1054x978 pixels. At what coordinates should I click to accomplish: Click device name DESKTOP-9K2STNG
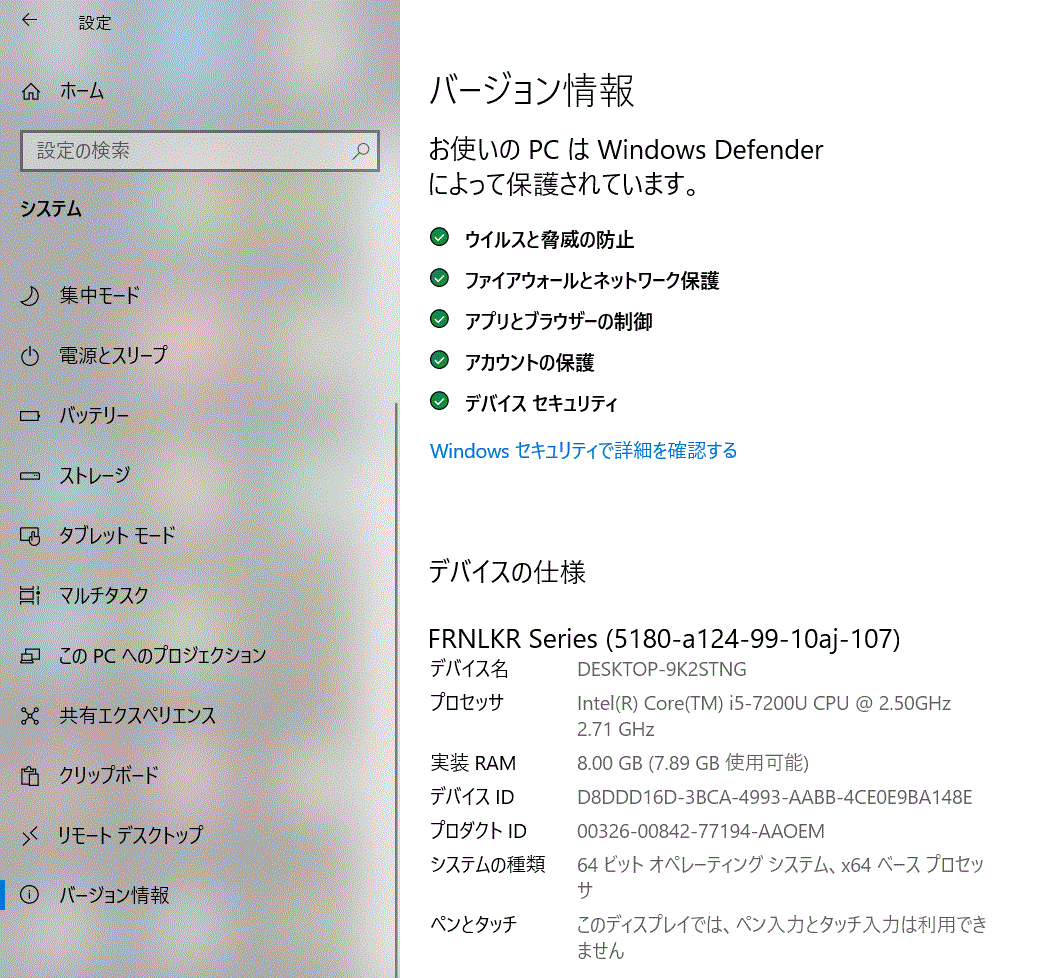pos(661,669)
